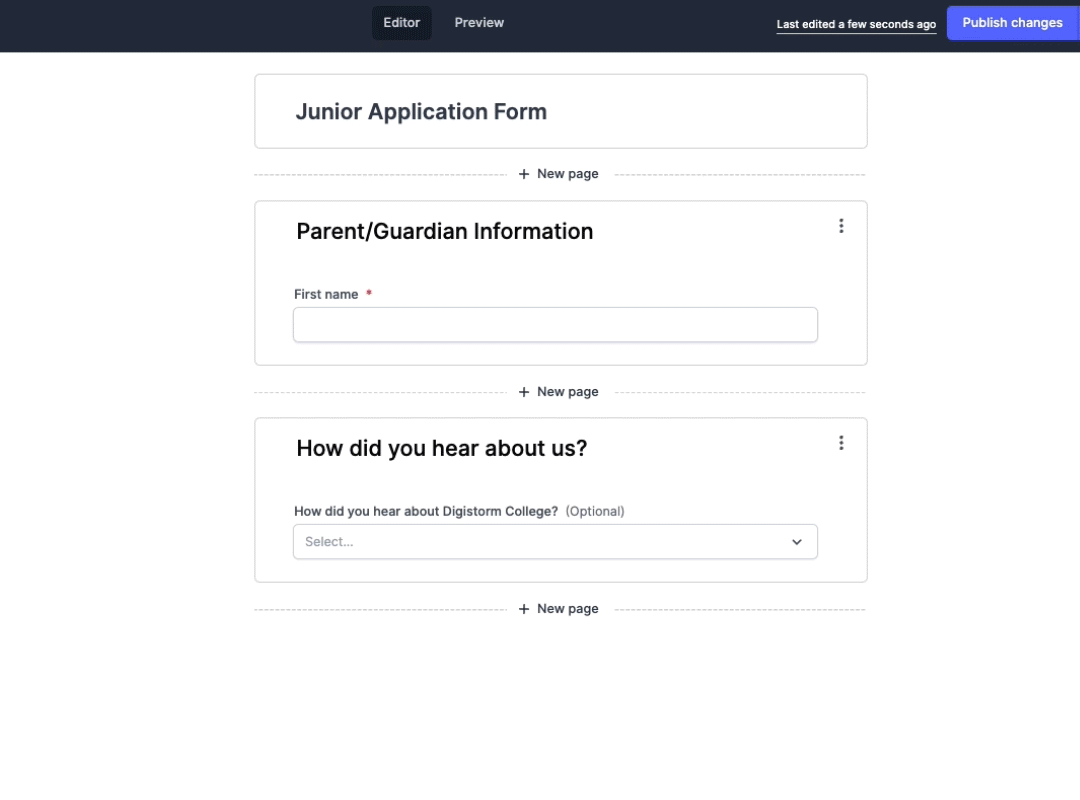Select the Parent/Guardian Information heading
Screen dimensions: 1080x800
click(x=444, y=232)
